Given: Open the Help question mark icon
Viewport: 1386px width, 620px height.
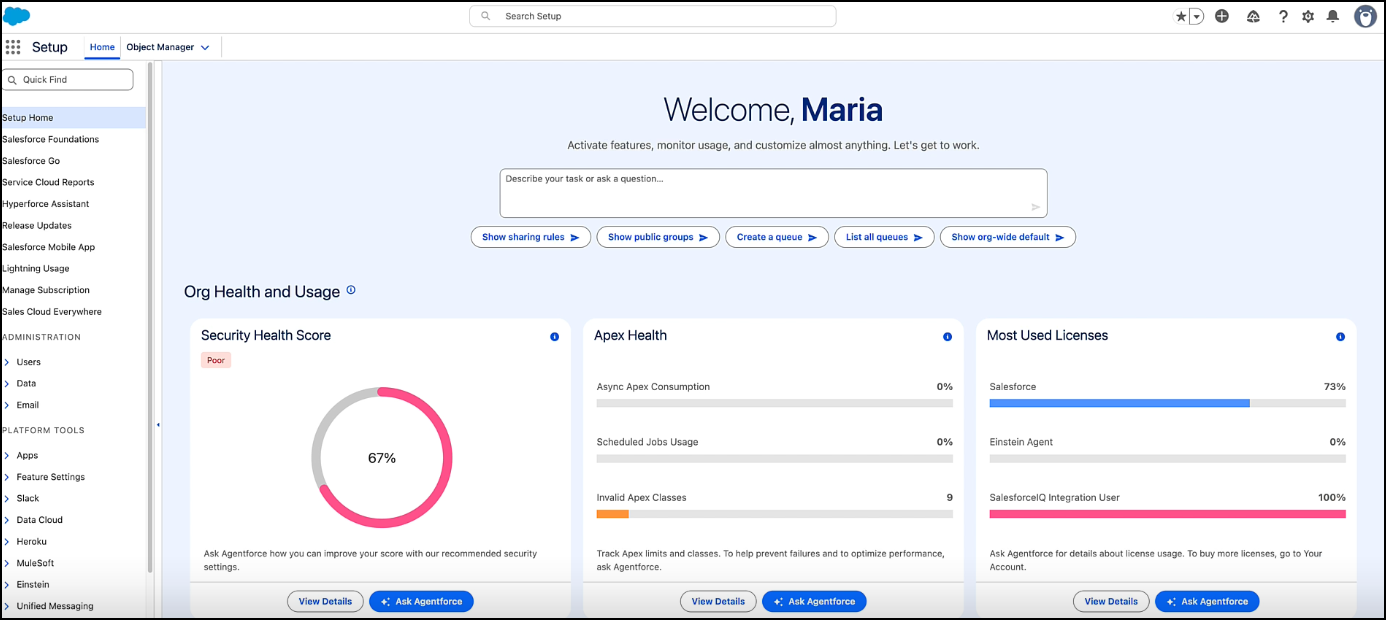Looking at the screenshot, I should point(1283,17).
